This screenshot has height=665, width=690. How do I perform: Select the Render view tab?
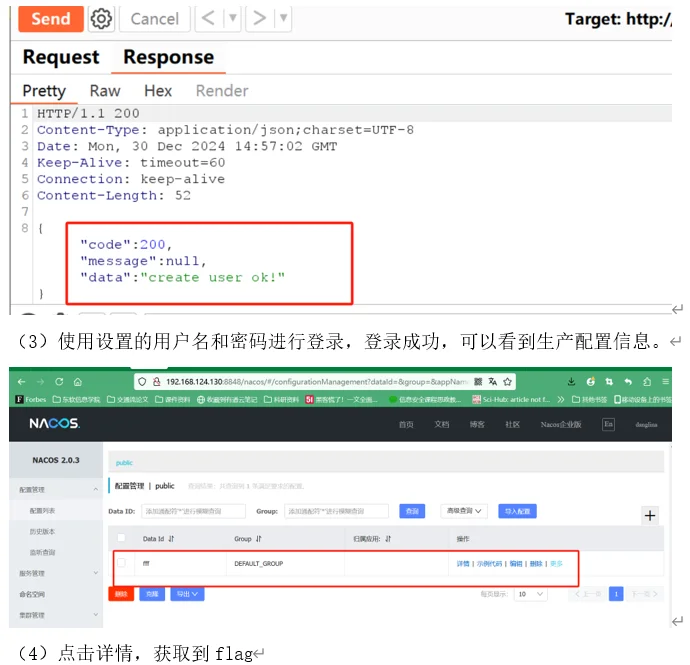click(222, 91)
